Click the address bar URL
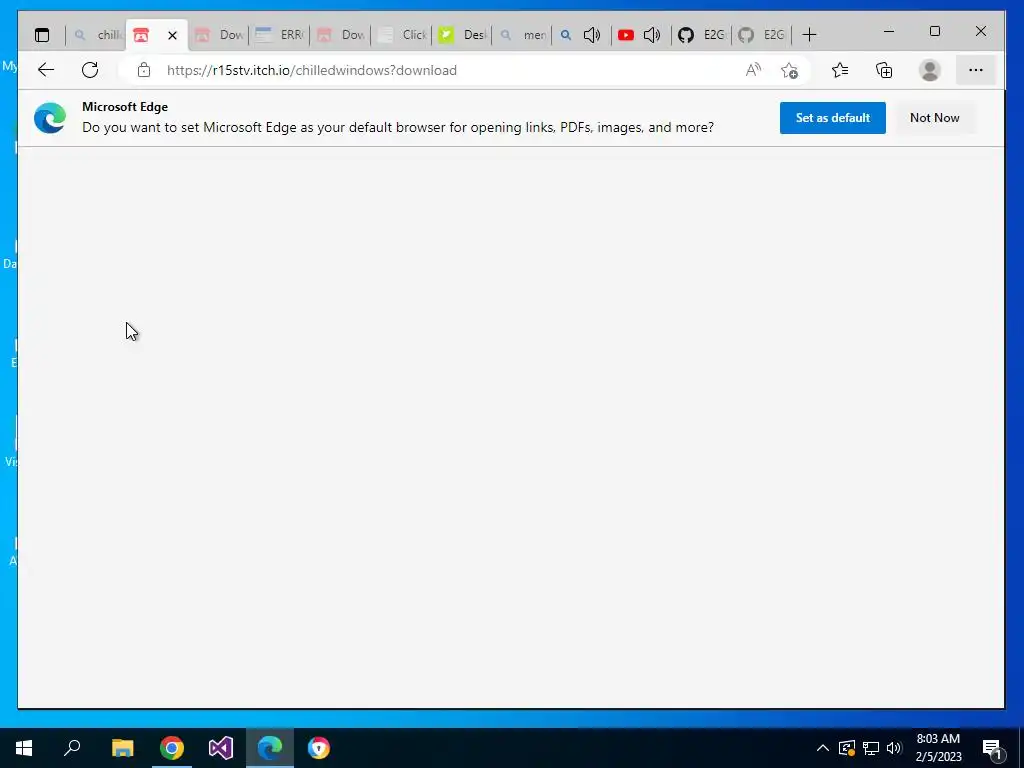The height and width of the screenshot is (768, 1024). coord(312,71)
